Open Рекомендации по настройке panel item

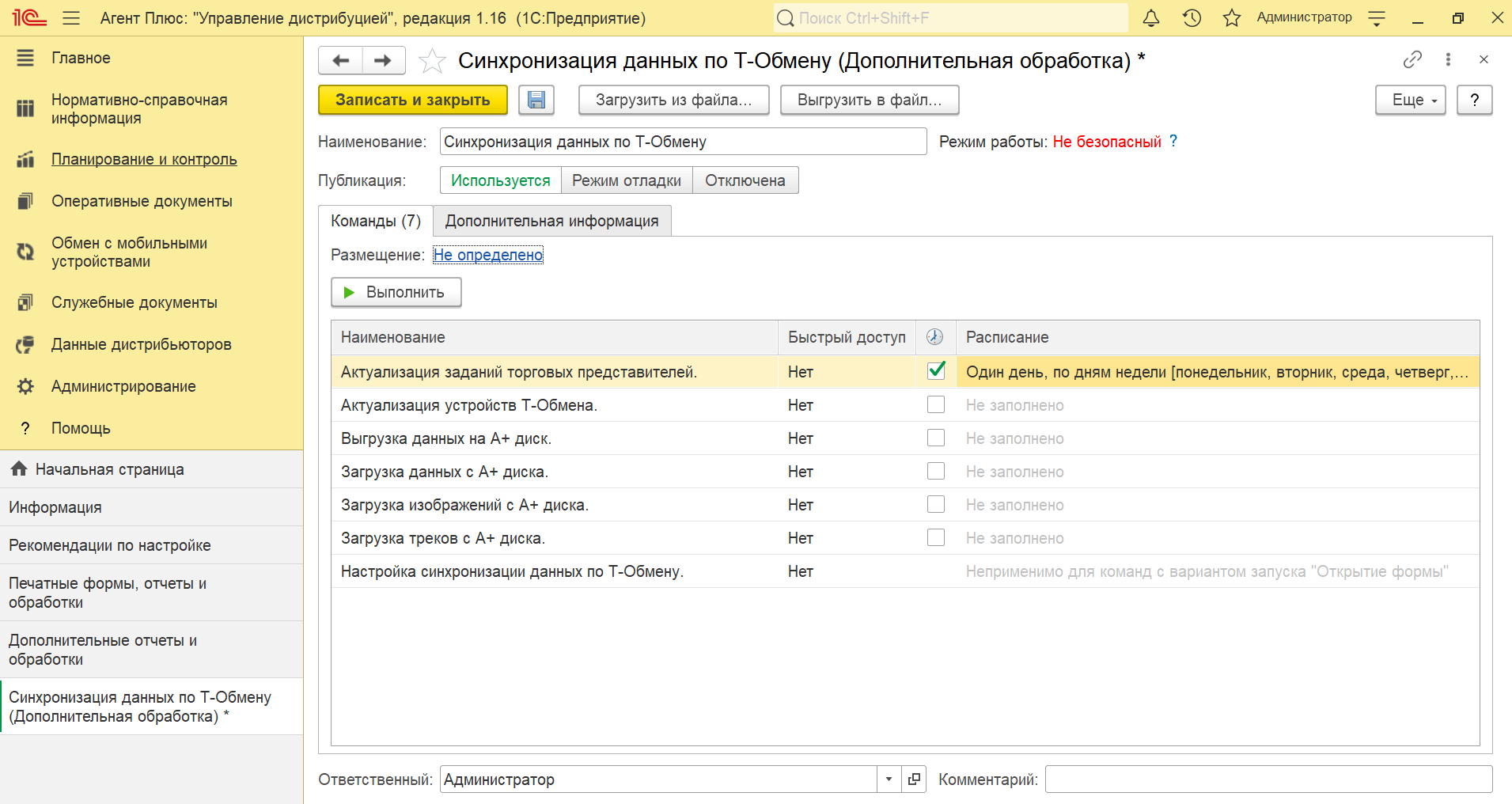click(151, 545)
